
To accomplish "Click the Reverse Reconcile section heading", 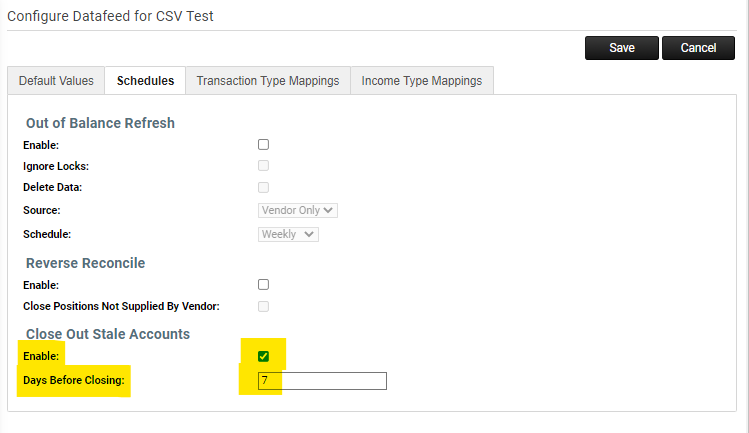I will (x=85, y=263).
